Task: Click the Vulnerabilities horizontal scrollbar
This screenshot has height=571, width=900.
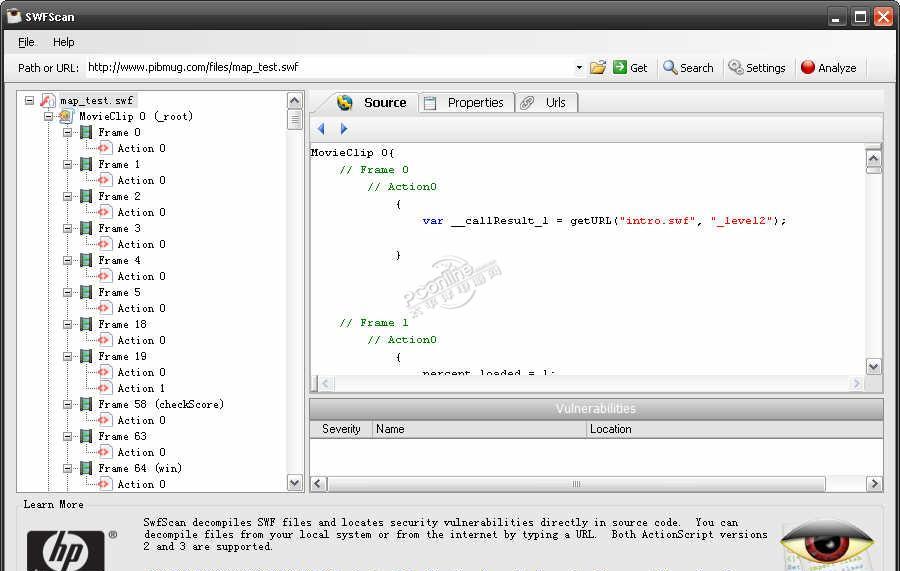Action: coord(576,484)
